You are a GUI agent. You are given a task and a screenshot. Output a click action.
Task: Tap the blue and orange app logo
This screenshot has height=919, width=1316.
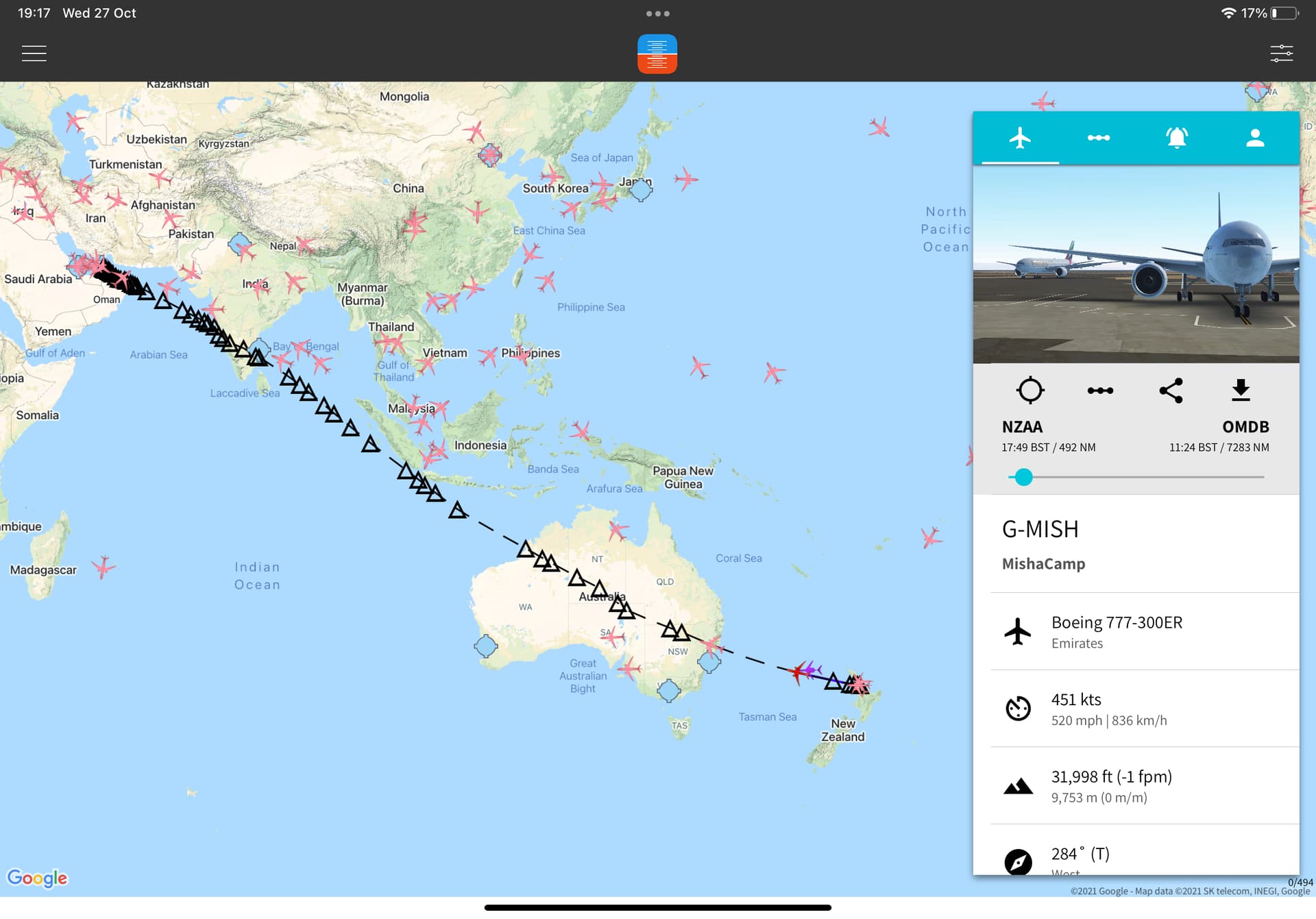click(x=657, y=54)
